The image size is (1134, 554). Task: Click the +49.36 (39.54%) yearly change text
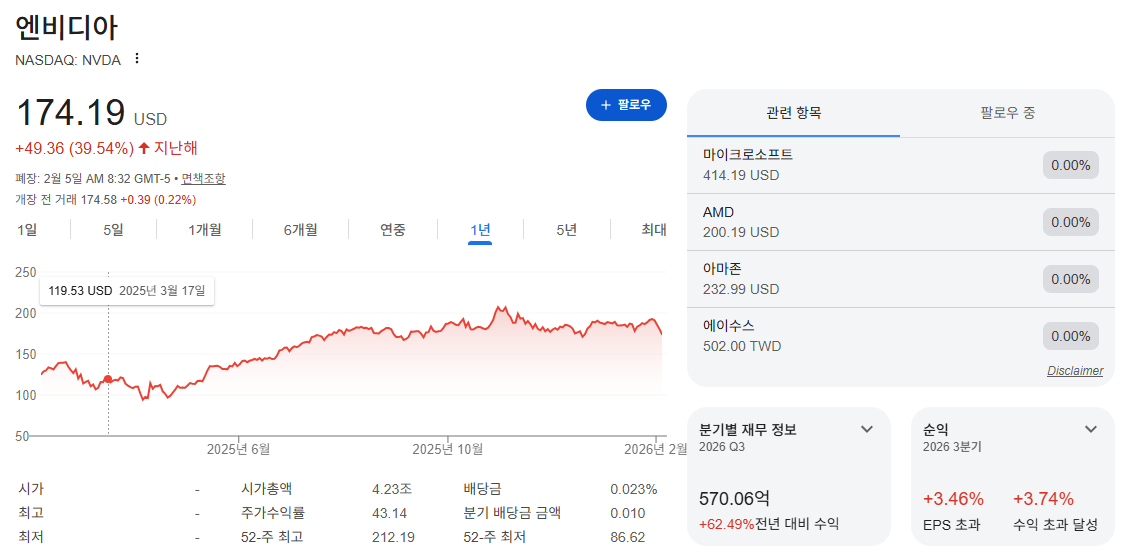coord(74,148)
